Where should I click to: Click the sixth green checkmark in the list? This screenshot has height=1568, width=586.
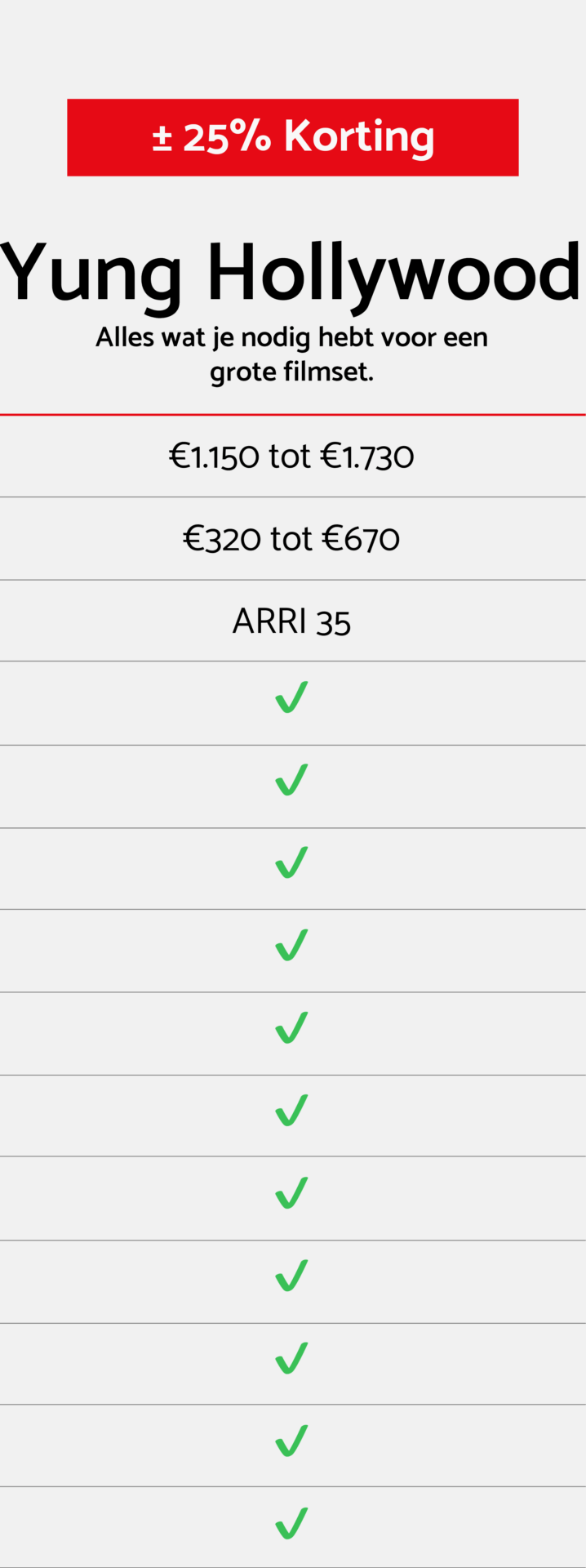(291, 1111)
